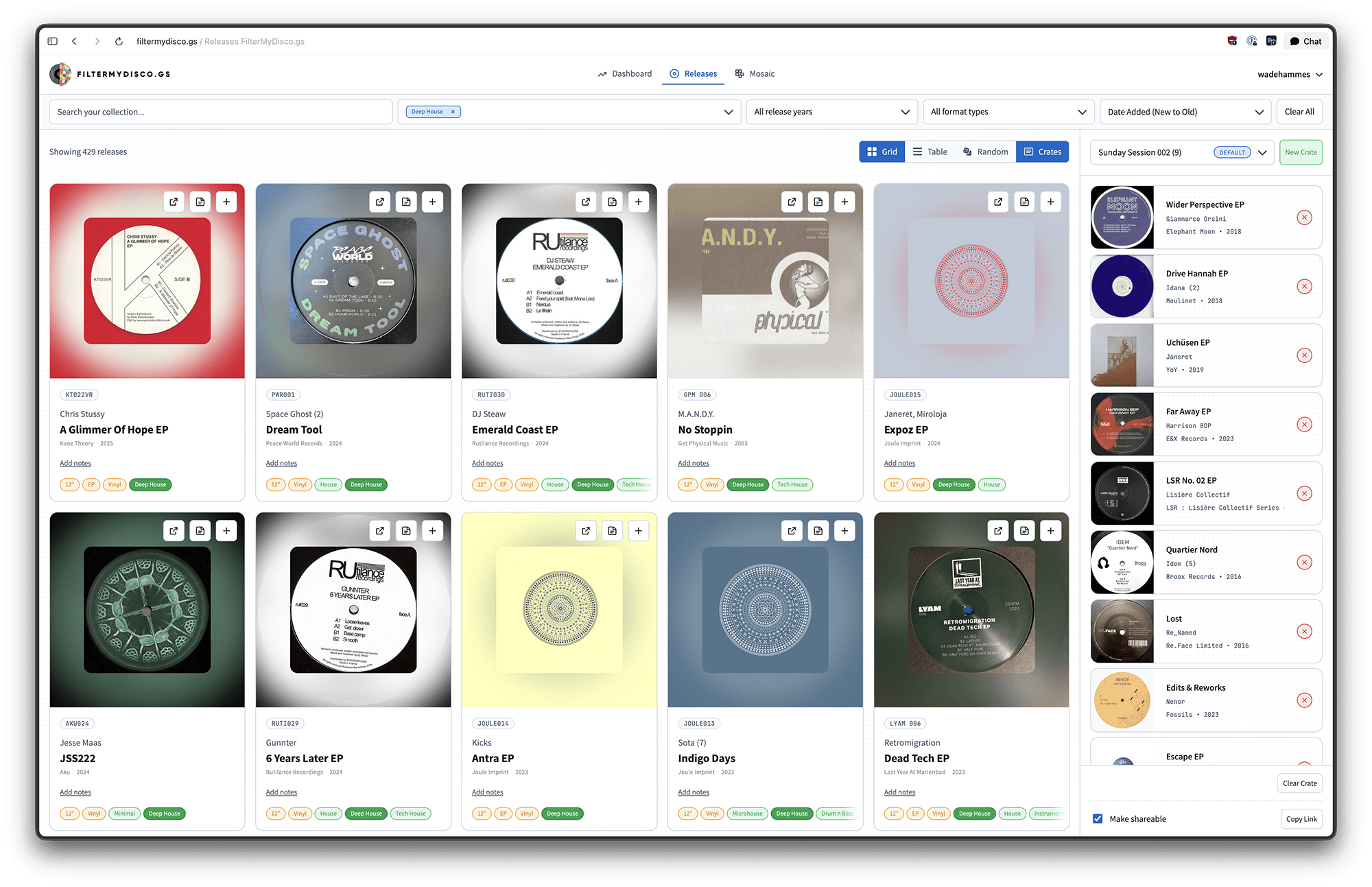Remove LSR No. 02 EP from crate
Image resolution: width=1372 pixels, height=887 pixels.
tap(1304, 493)
